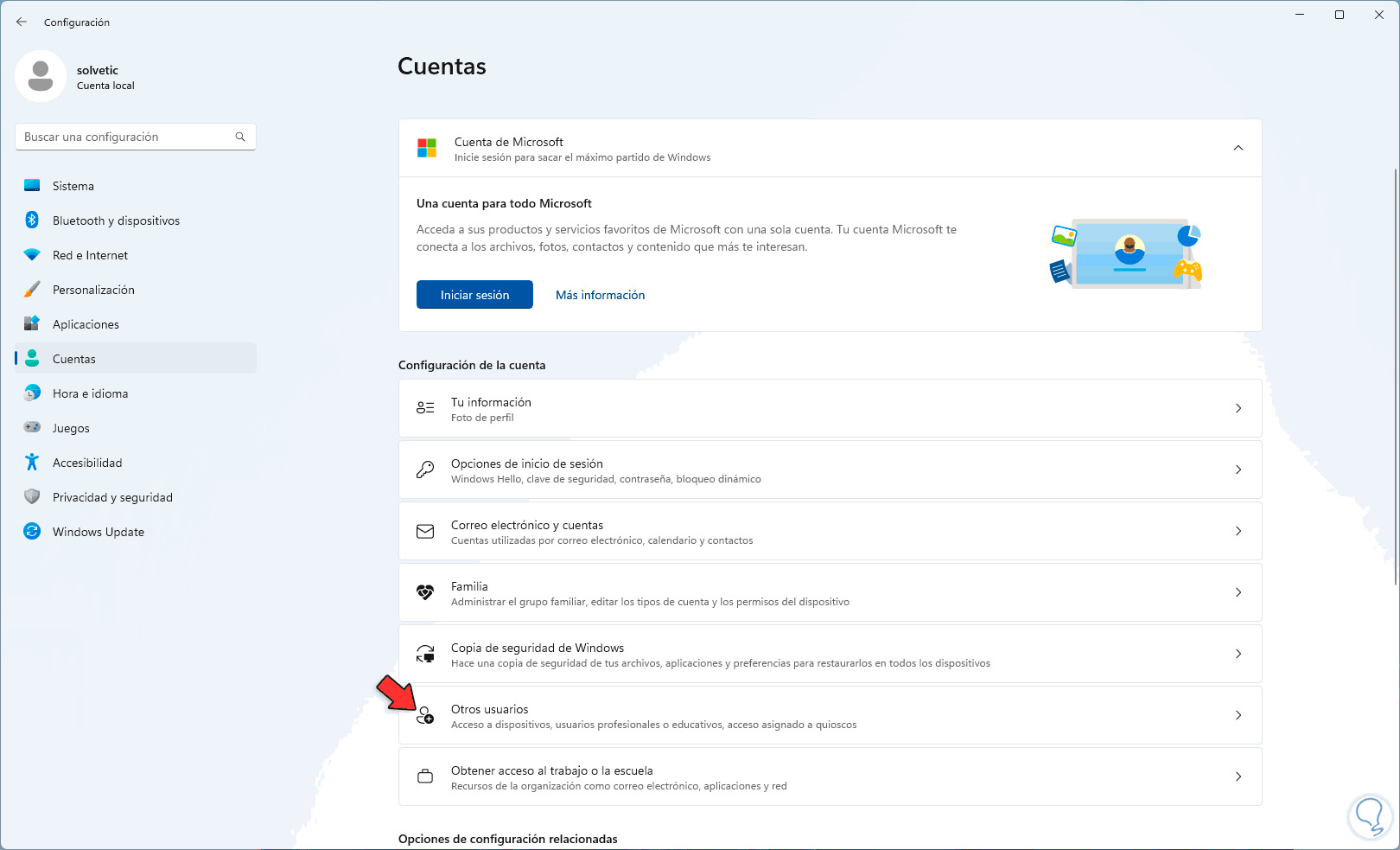Click the Microsoft logo icon
The height and width of the screenshot is (850, 1400).
coord(427,148)
